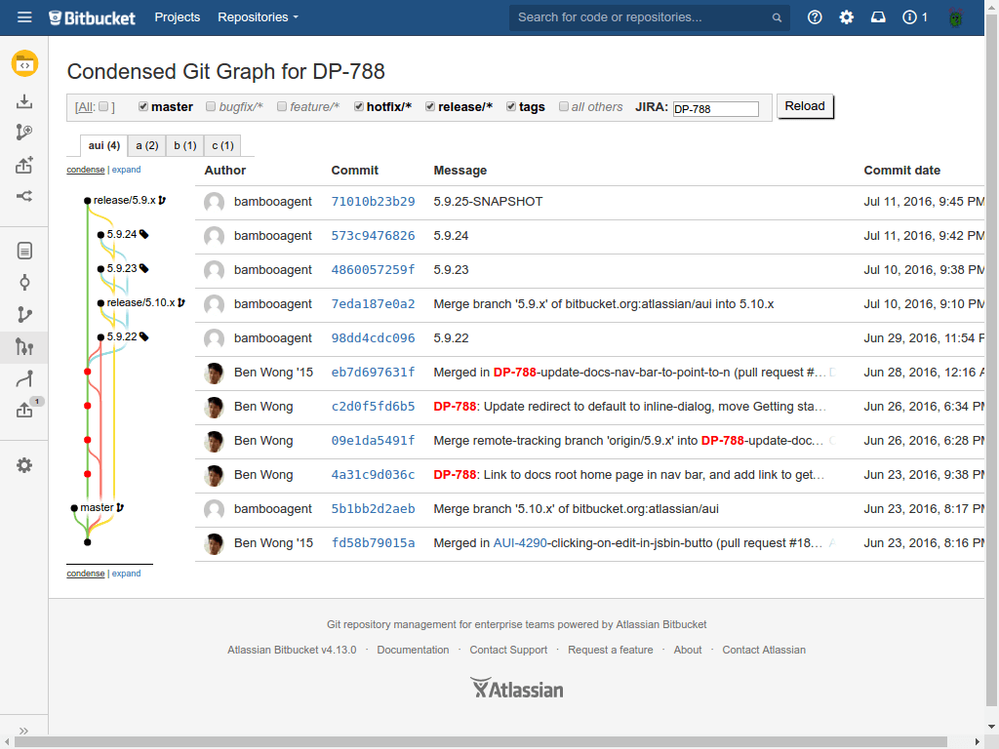The width and height of the screenshot is (999, 749).
Task: Open the Repositories dropdown
Action: tap(258, 17)
